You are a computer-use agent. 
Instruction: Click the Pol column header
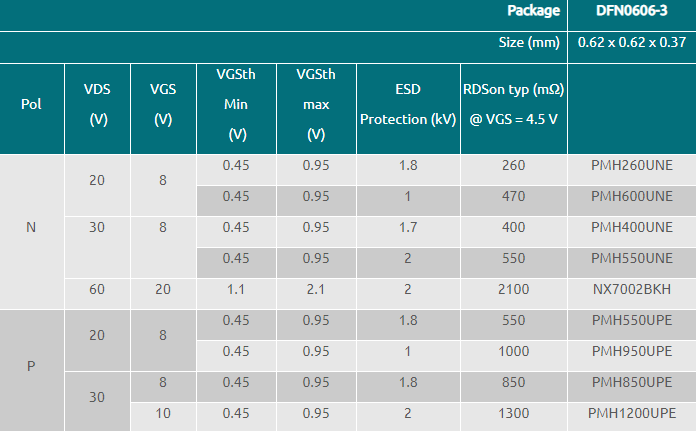tap(31, 104)
